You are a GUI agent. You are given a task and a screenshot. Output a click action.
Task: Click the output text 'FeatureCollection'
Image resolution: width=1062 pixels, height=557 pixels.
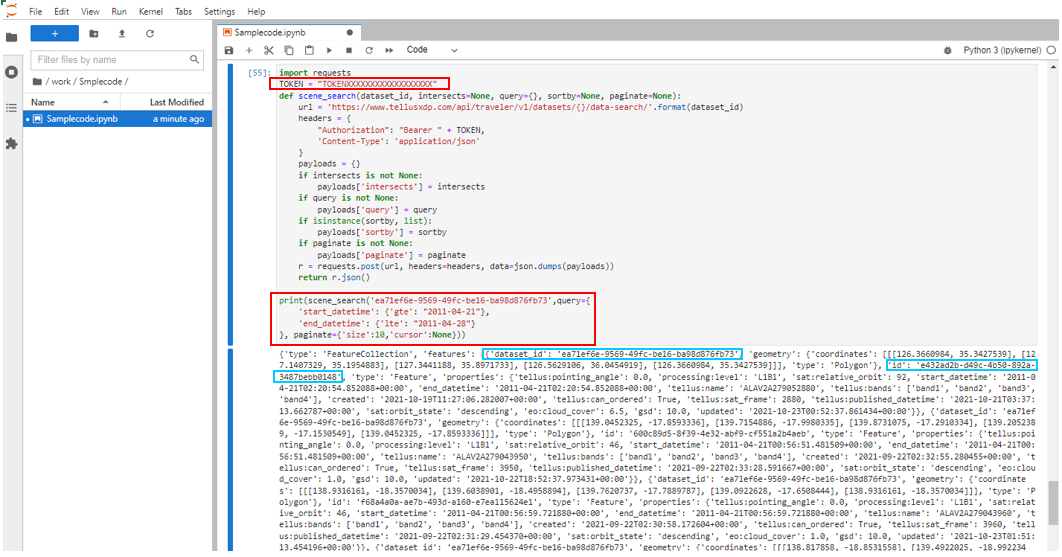(368, 354)
